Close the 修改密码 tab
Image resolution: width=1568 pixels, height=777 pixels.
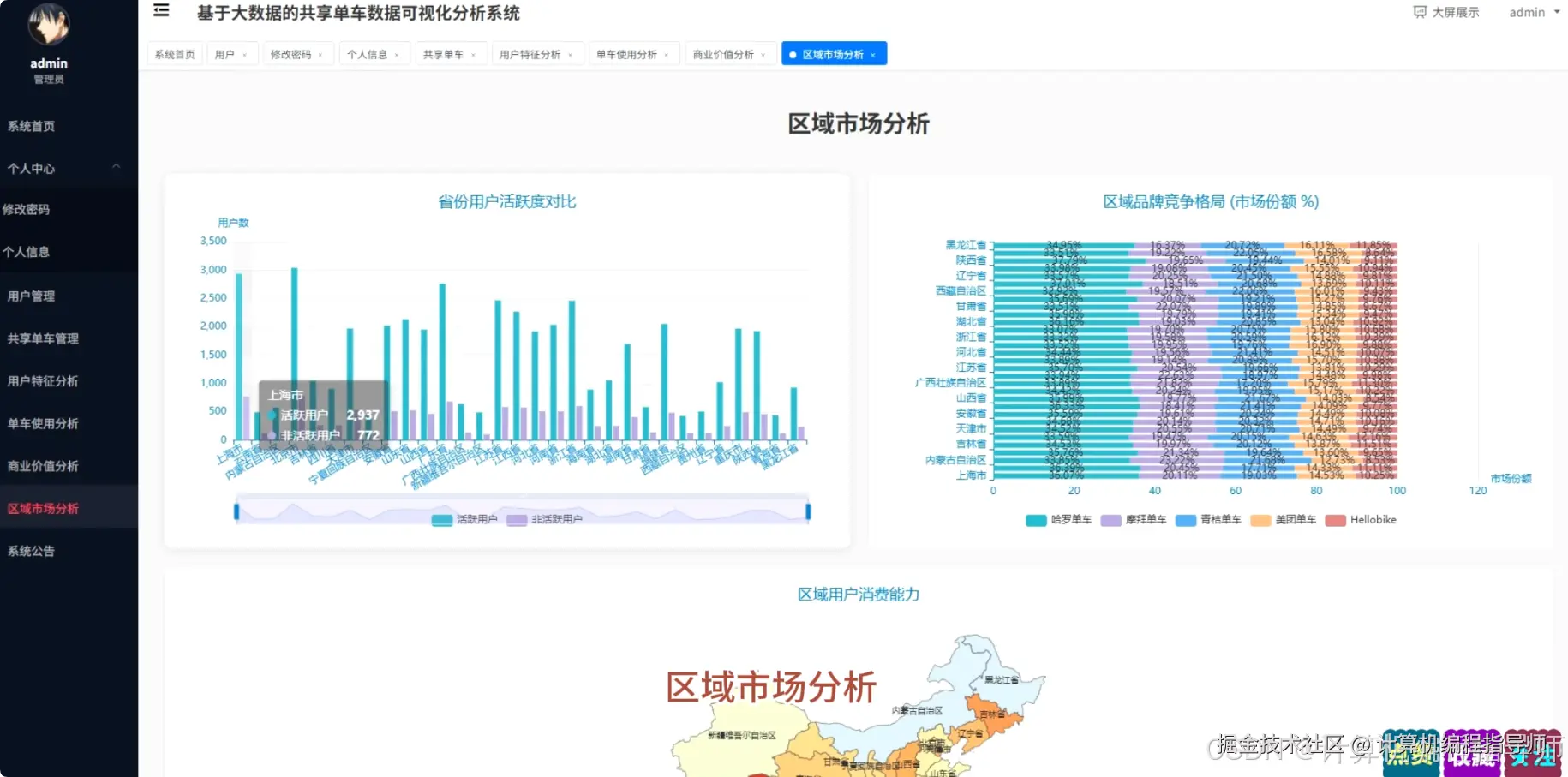(320, 55)
